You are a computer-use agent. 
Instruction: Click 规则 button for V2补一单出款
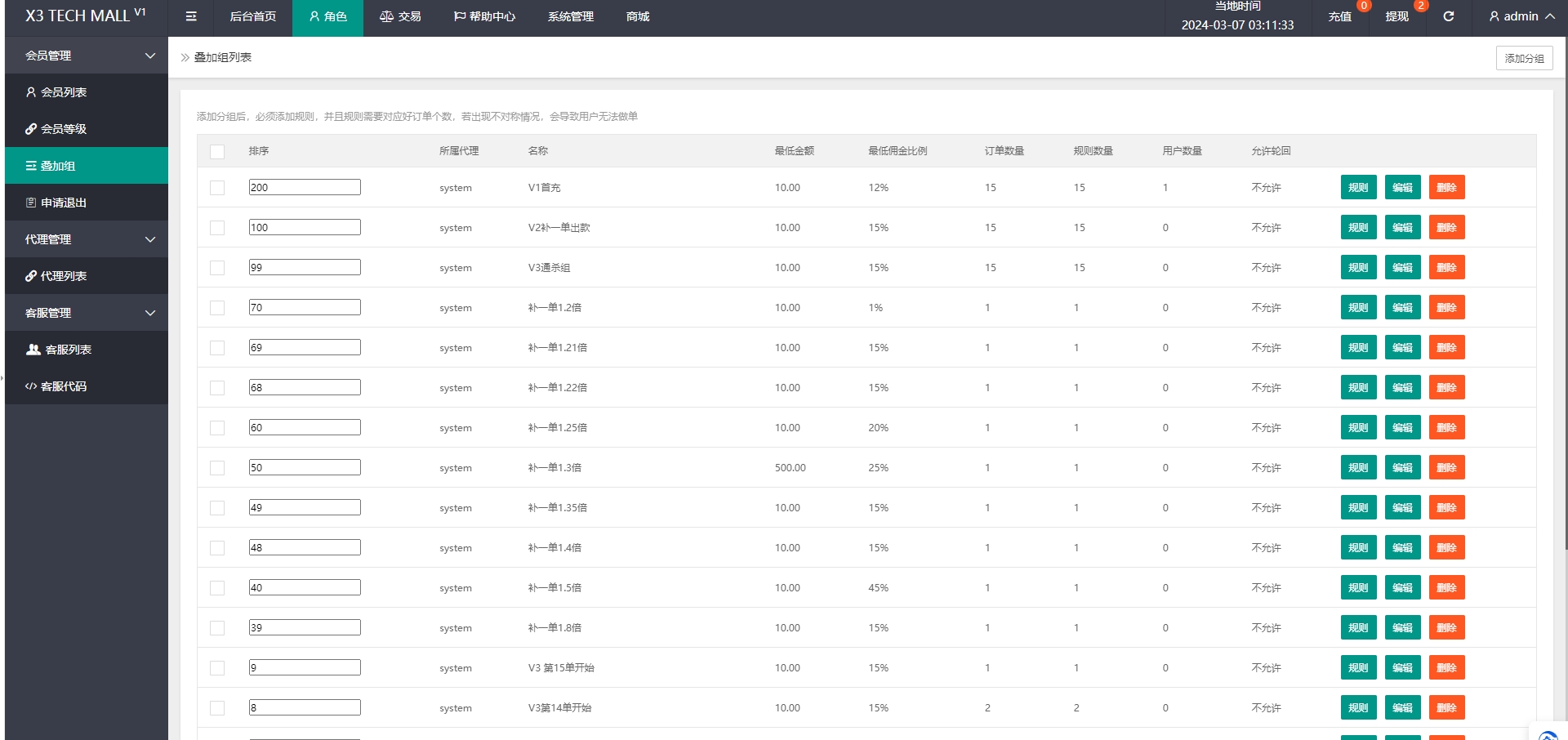1359,227
